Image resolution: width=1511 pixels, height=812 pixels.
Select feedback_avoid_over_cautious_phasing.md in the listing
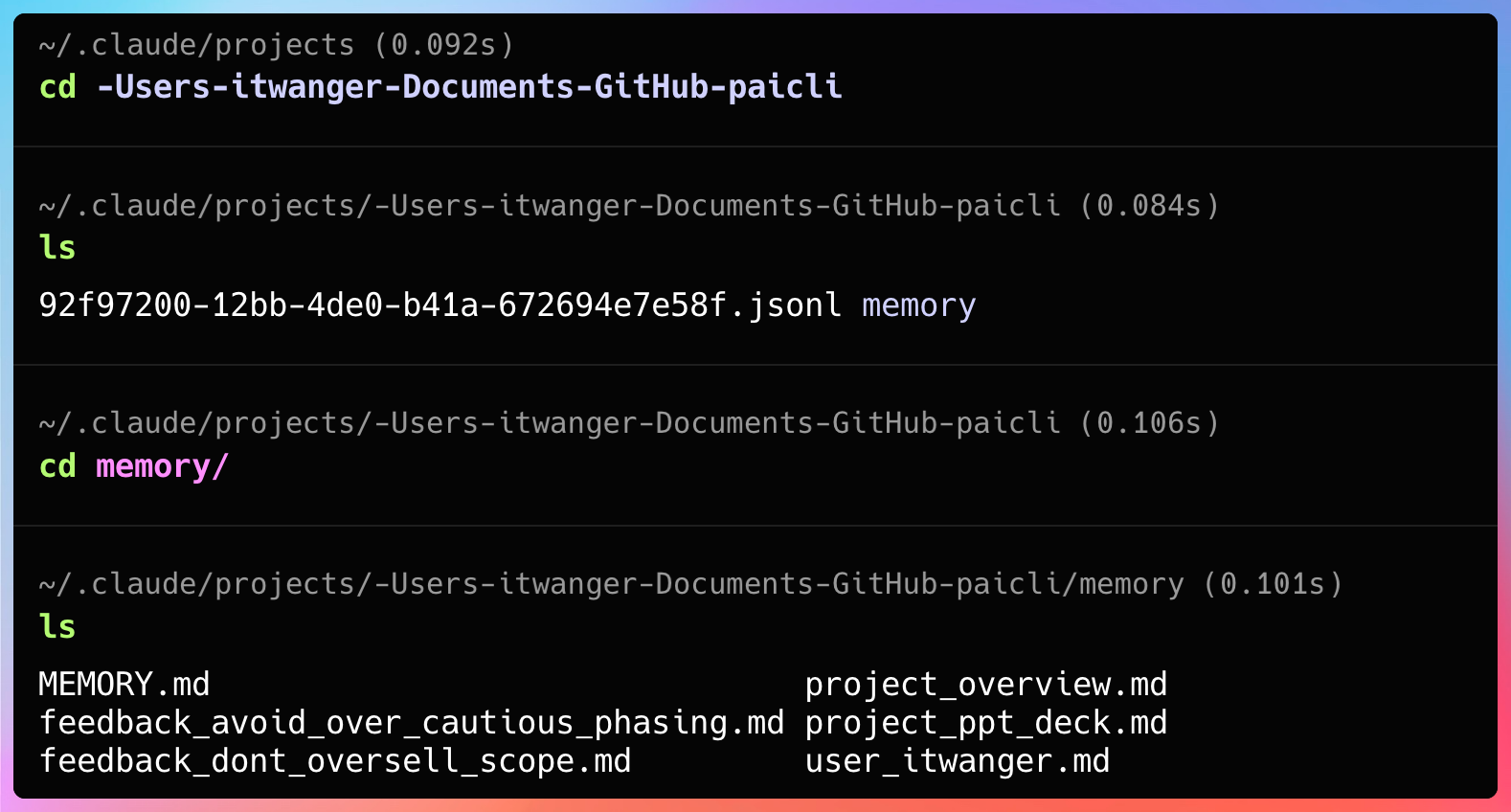point(412,723)
